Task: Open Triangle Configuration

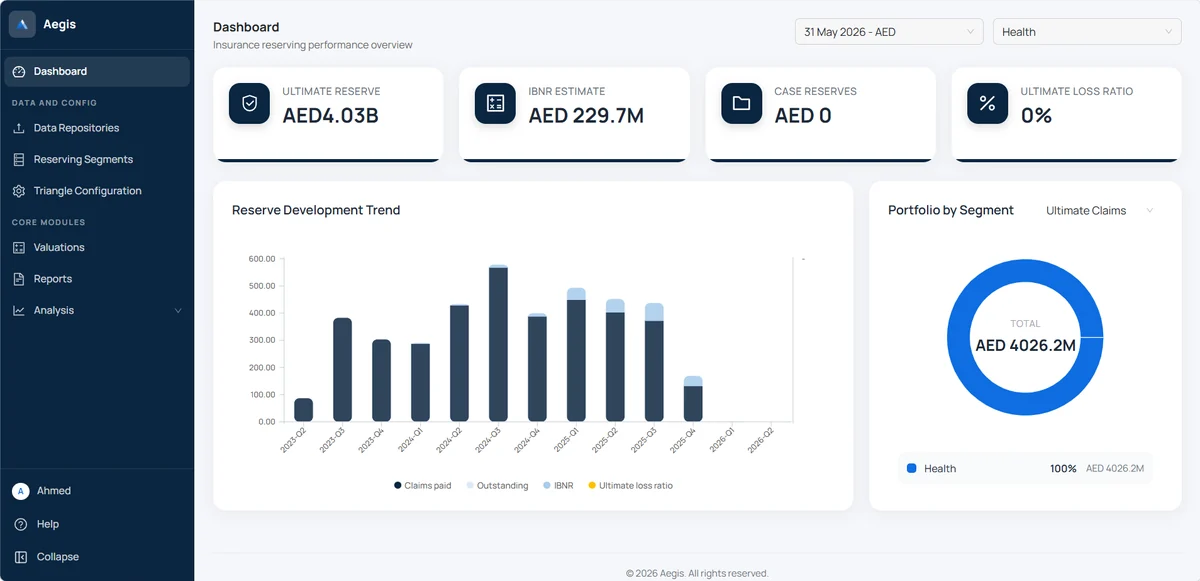Action: 97,191
